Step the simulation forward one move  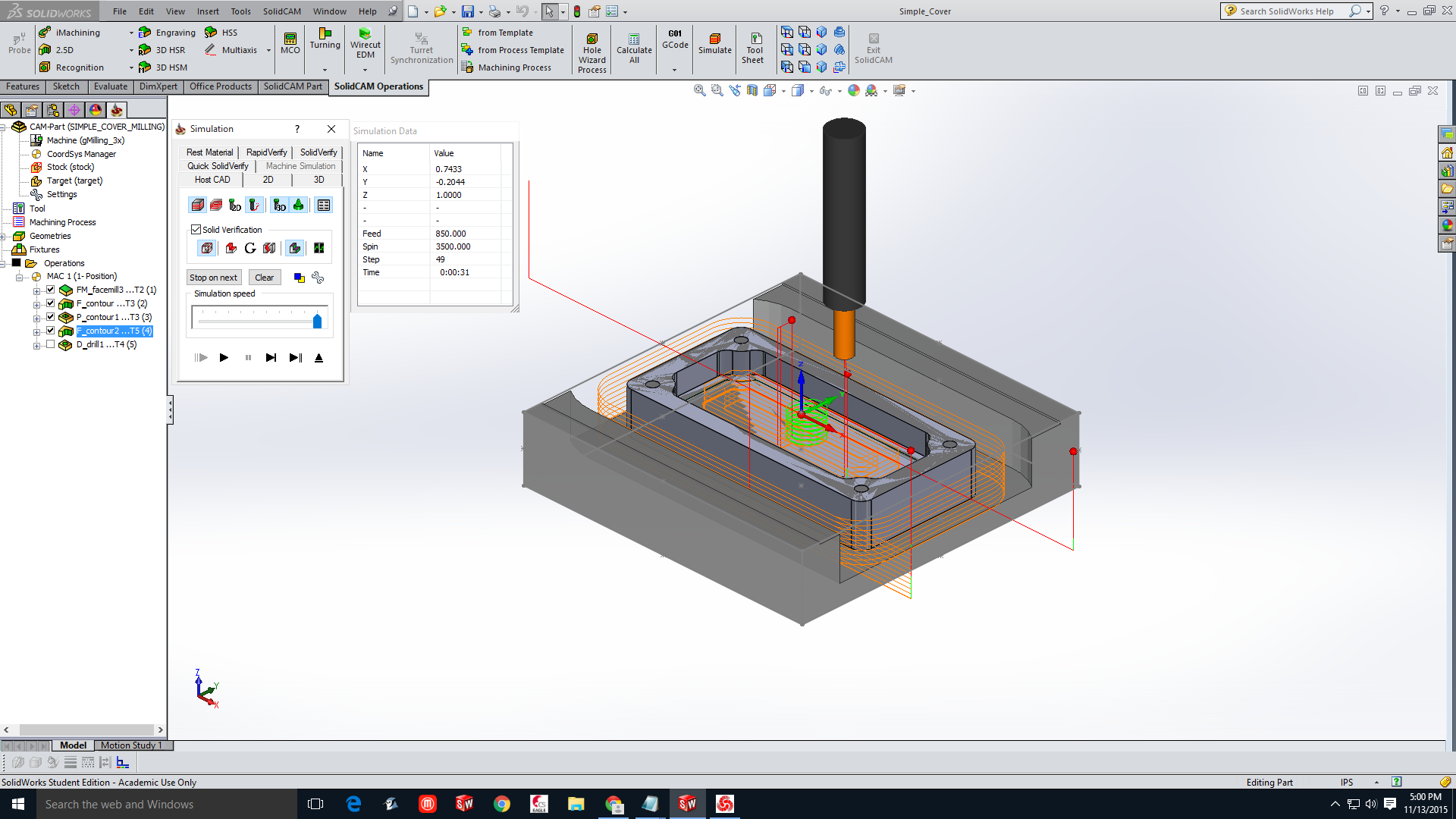271,358
